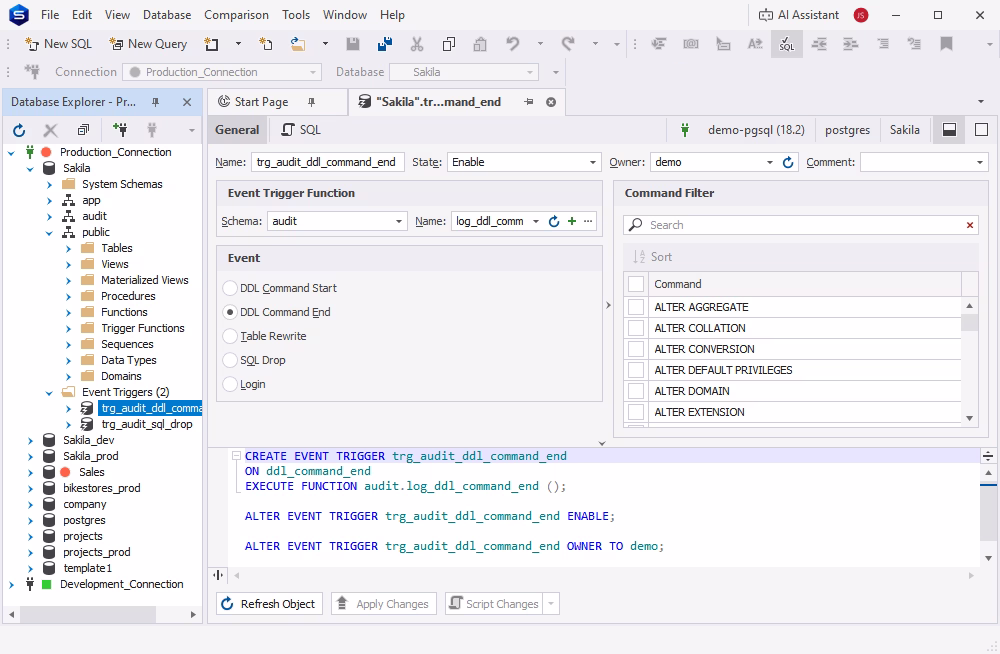The width and height of the screenshot is (1000, 654).
Task: Open the Comparison menu
Action: coord(236,15)
